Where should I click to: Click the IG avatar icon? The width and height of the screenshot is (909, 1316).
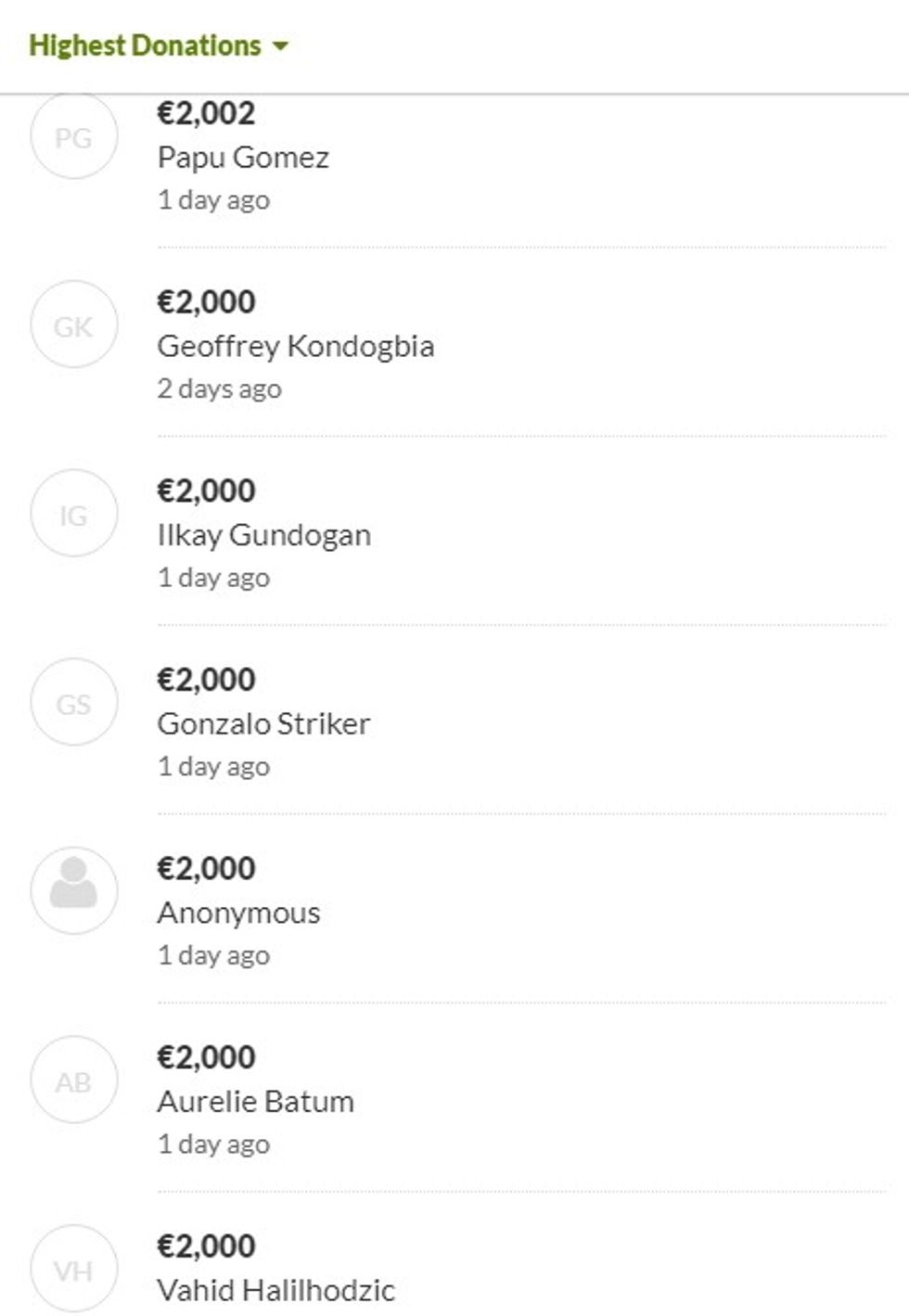(74, 515)
